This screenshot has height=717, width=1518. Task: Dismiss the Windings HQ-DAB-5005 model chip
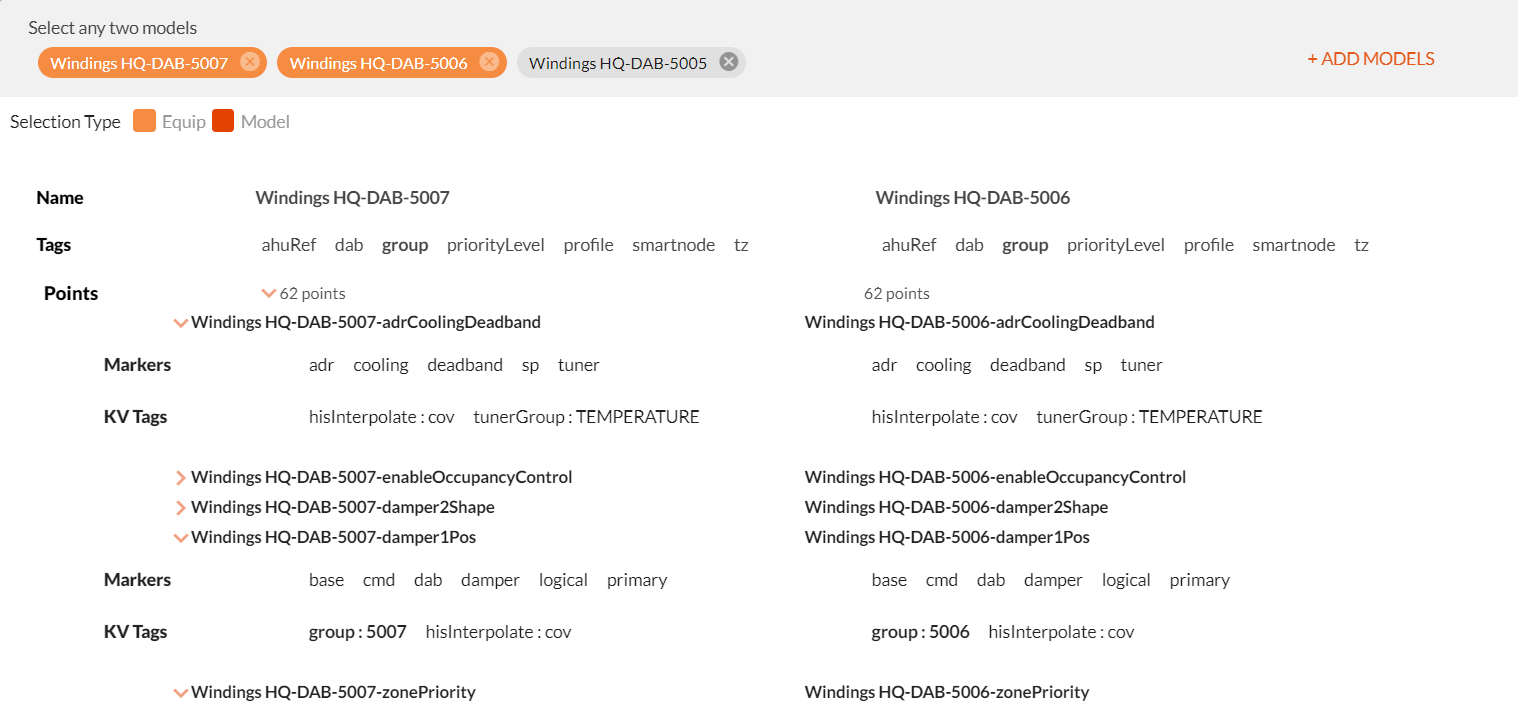728,62
